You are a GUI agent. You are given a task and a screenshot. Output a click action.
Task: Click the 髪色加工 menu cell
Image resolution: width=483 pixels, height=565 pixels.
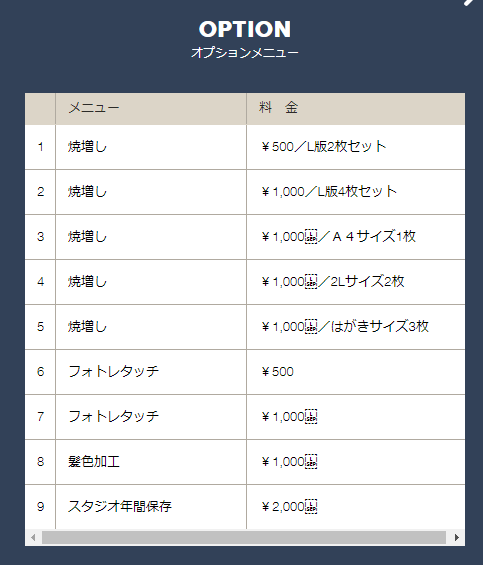(x=151, y=462)
